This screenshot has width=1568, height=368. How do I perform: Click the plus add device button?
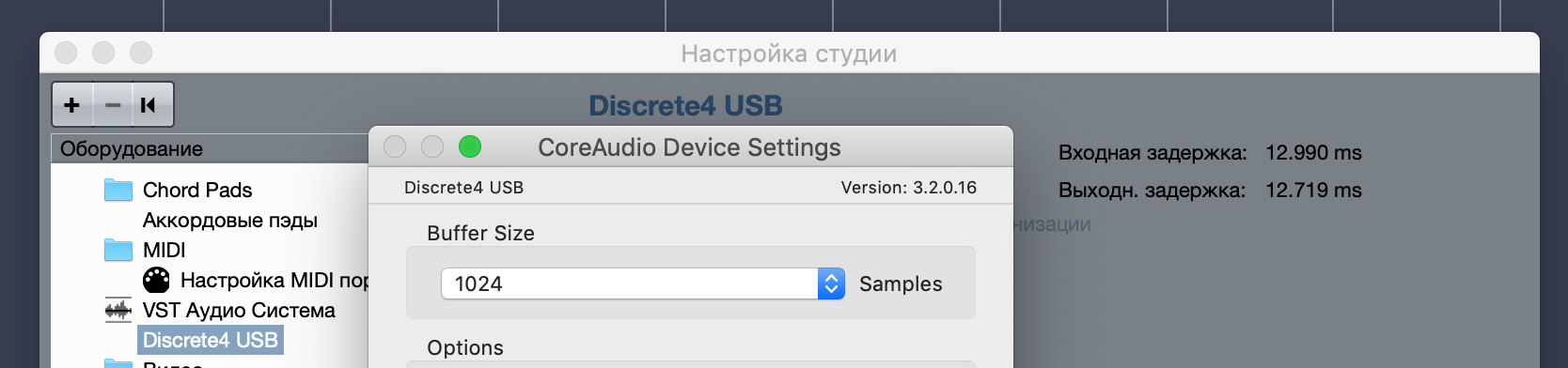tap(72, 104)
